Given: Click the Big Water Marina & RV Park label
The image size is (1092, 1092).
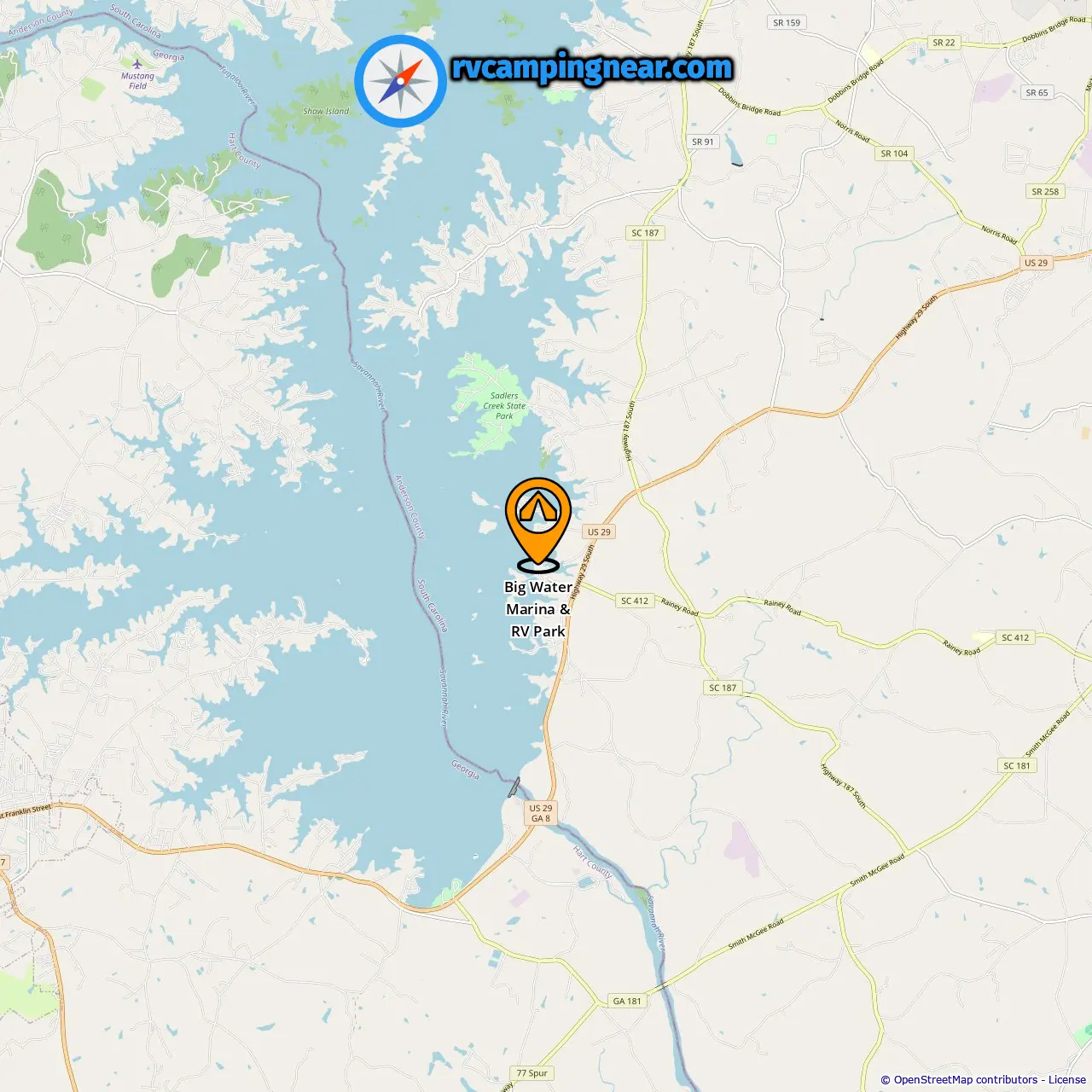Looking at the screenshot, I should click(538, 609).
